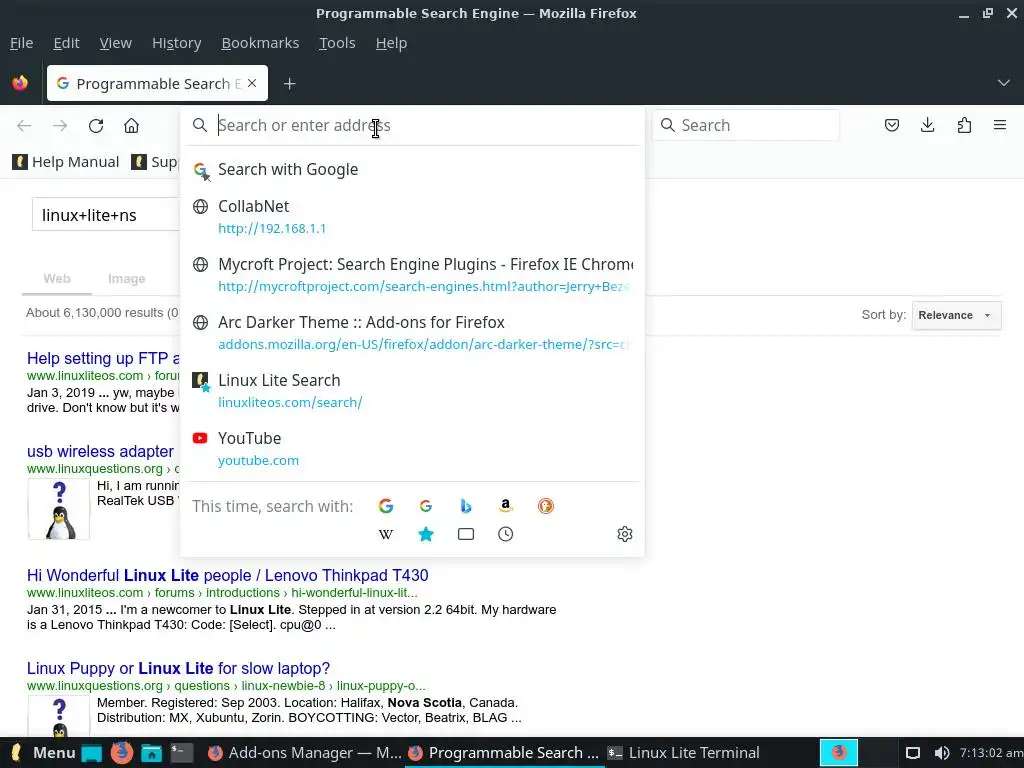Open the Downloads panel icon
Image resolution: width=1024 pixels, height=768 pixels.
coord(927,125)
